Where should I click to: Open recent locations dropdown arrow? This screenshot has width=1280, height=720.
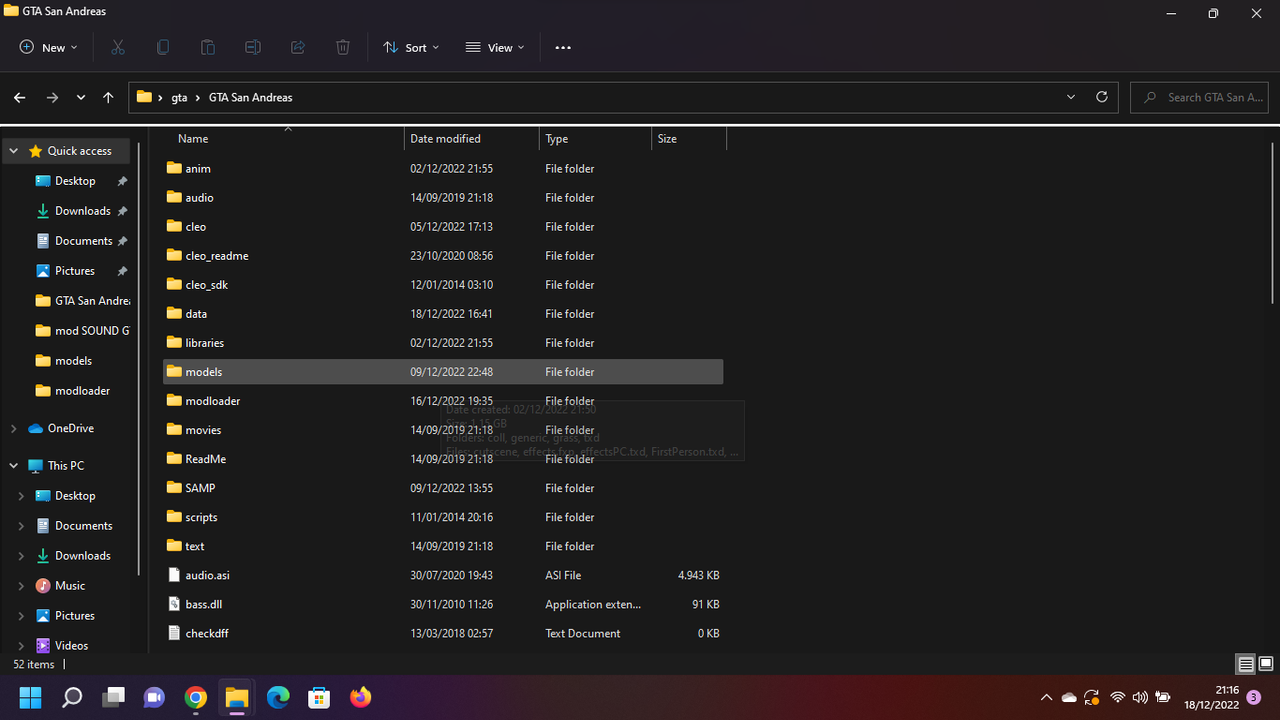click(x=81, y=97)
